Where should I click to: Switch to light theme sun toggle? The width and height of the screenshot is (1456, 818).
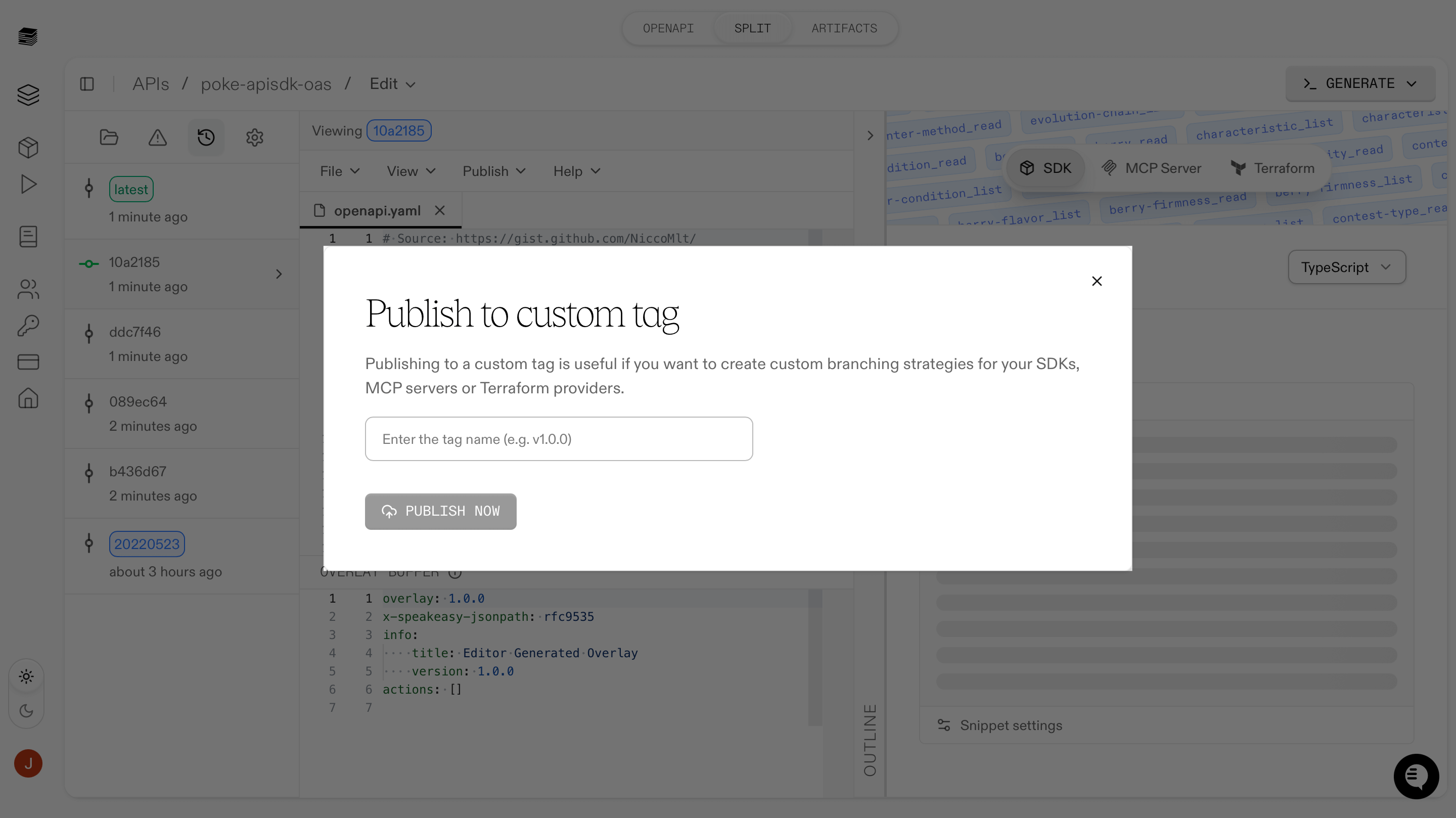click(27, 676)
